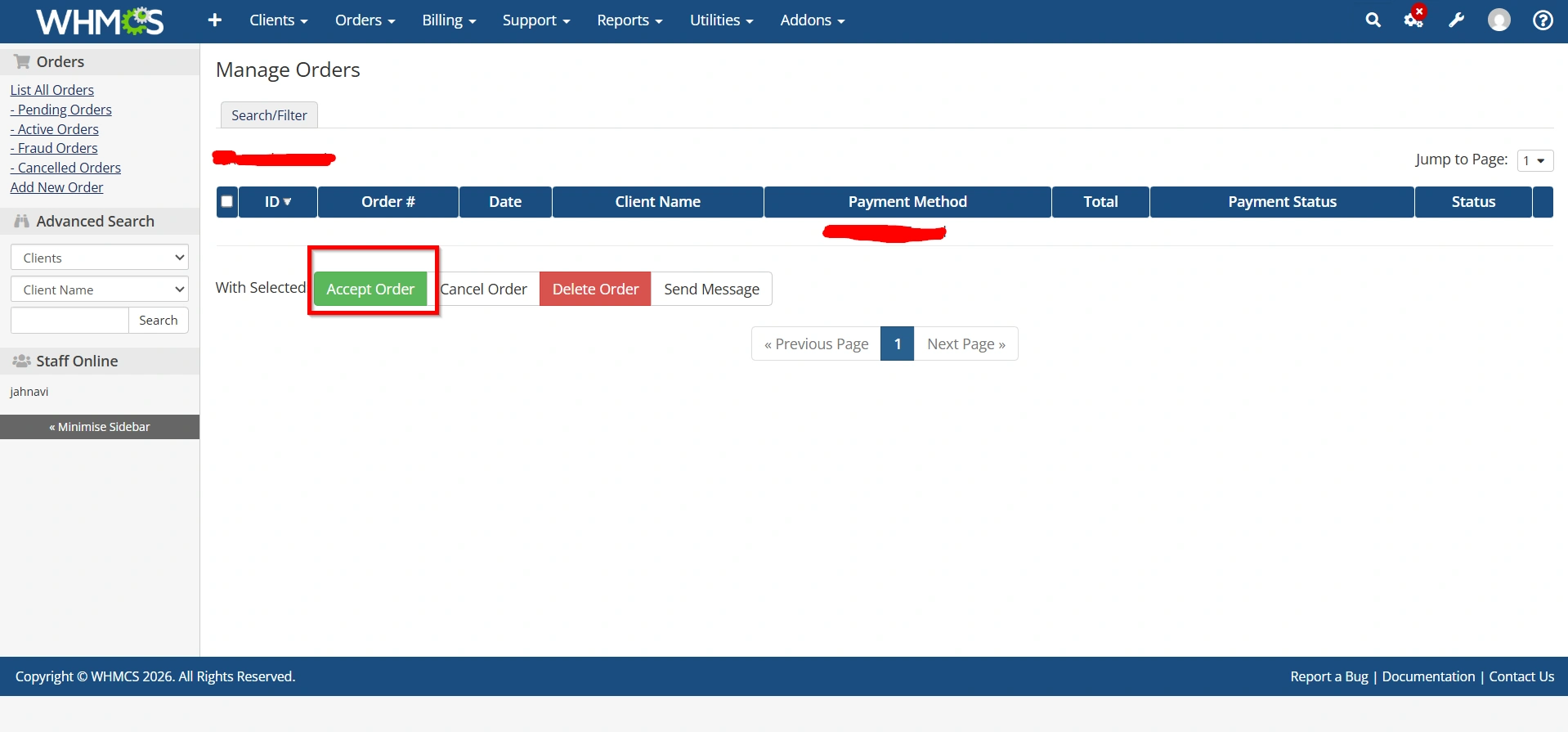Sort by Order # column header
1568x732 pixels.
(x=388, y=202)
